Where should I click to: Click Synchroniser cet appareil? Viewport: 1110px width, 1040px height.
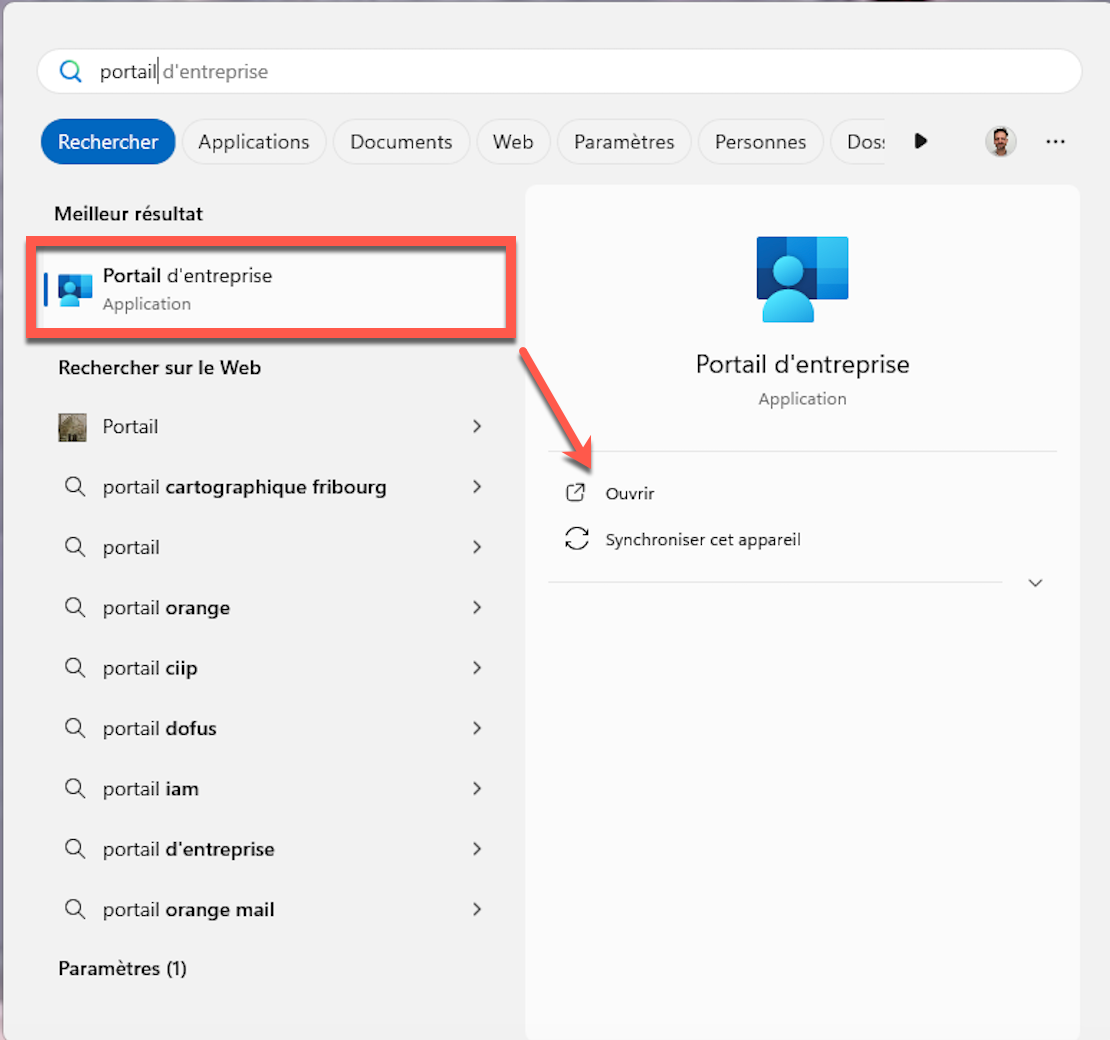point(703,539)
